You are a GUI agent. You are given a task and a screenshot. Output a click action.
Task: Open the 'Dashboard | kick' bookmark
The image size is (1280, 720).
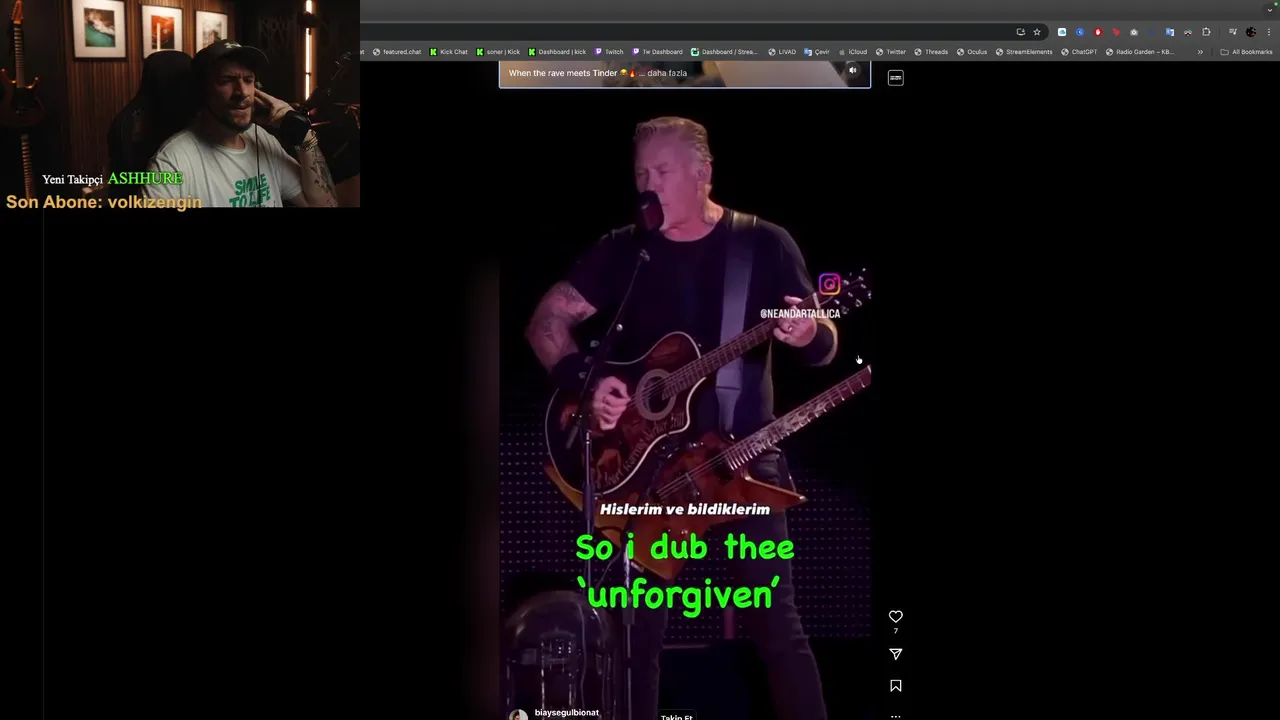[557, 52]
